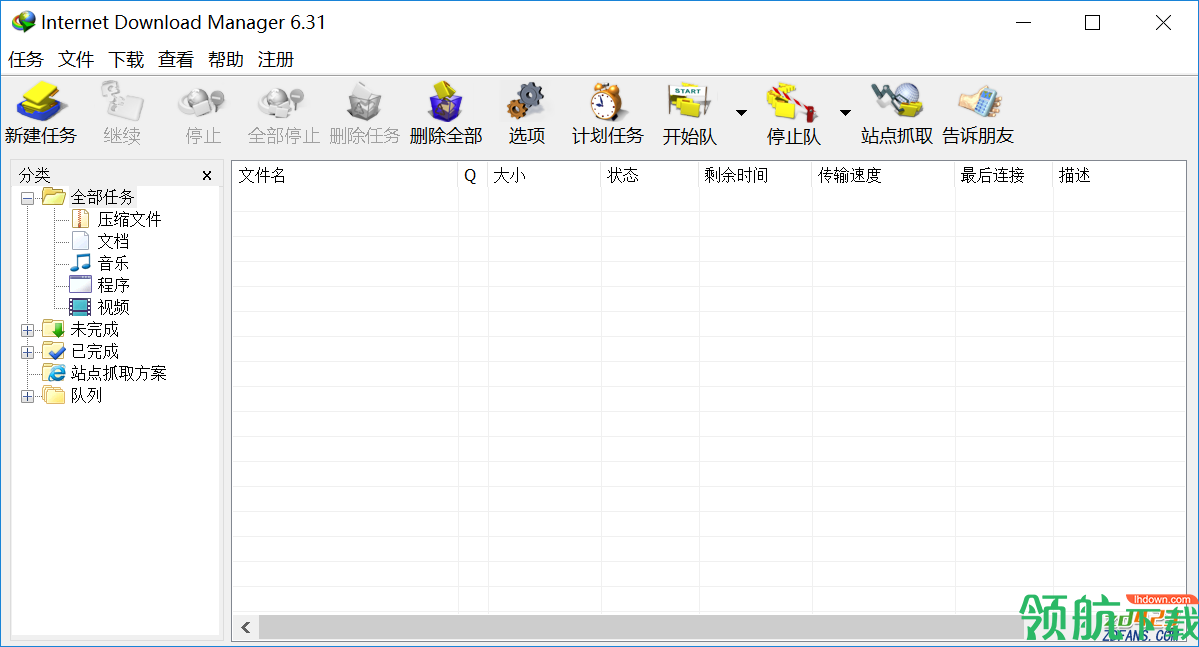This screenshot has height=647, width=1199.
Task: Expand the 未完成 tree node
Action: (28, 330)
